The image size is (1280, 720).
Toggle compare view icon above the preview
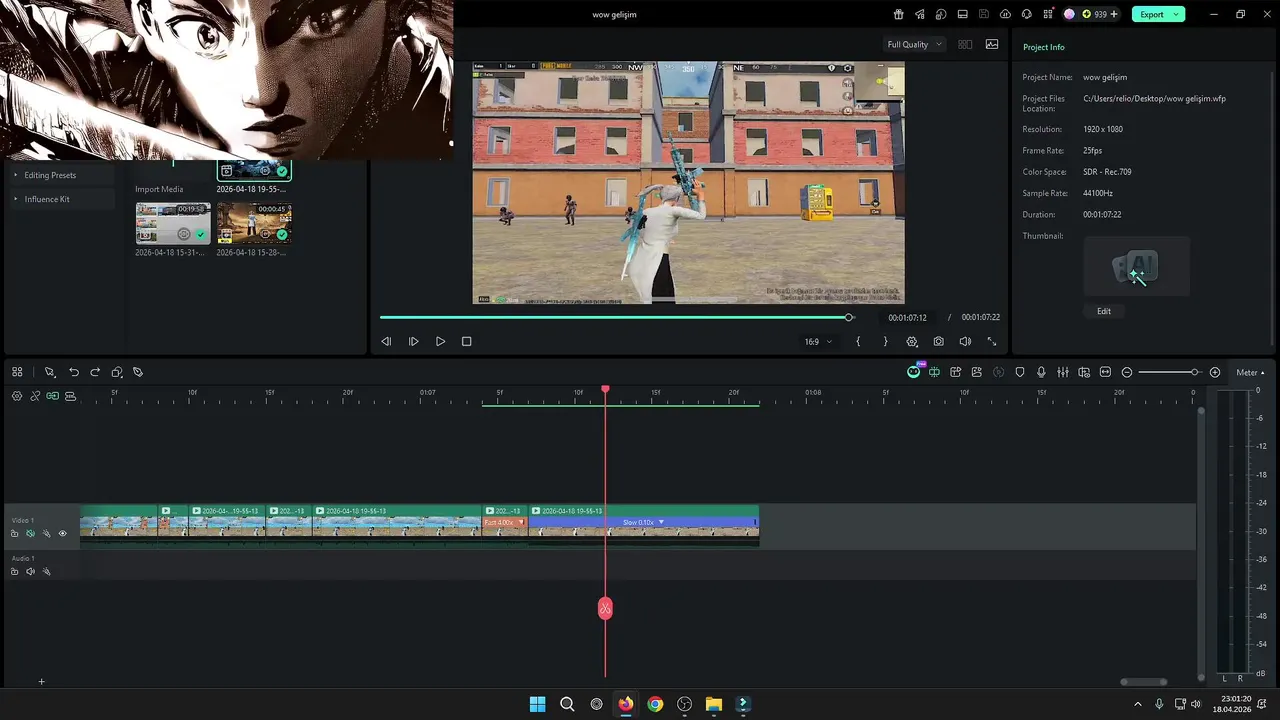click(965, 44)
